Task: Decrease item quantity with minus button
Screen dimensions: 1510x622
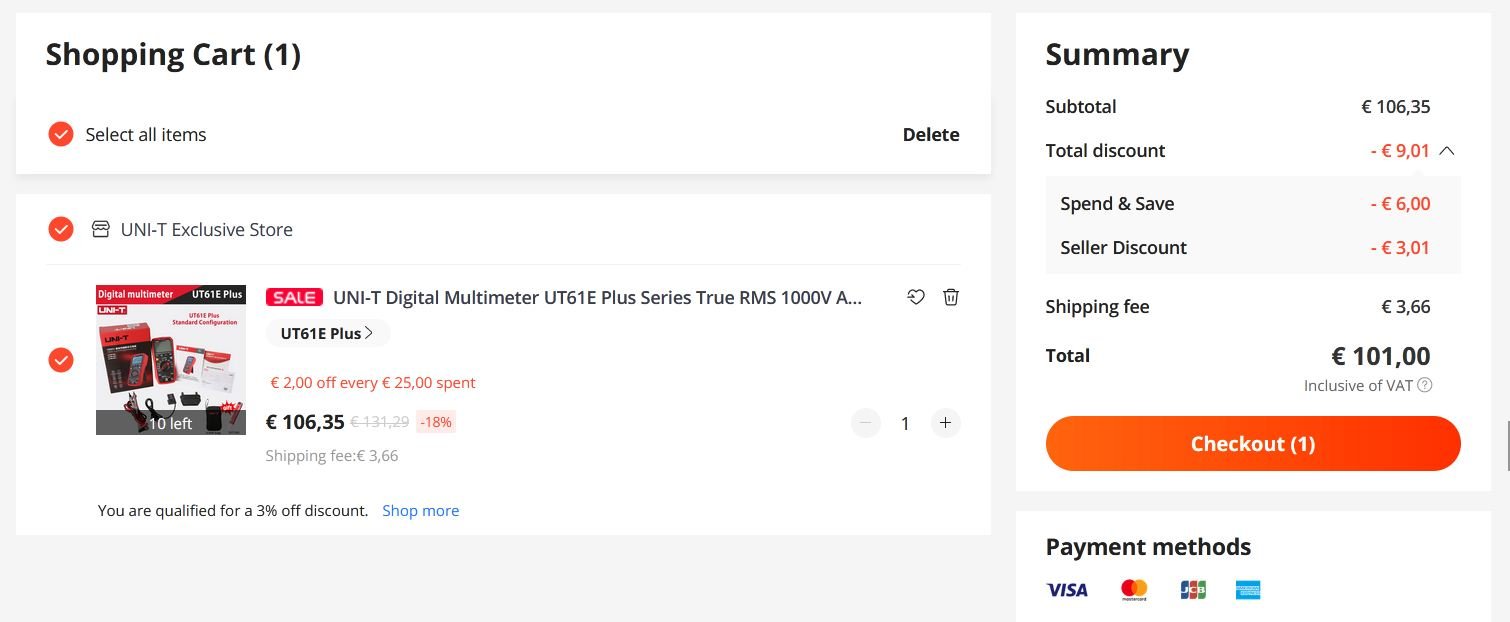Action: pyautogui.click(x=866, y=423)
